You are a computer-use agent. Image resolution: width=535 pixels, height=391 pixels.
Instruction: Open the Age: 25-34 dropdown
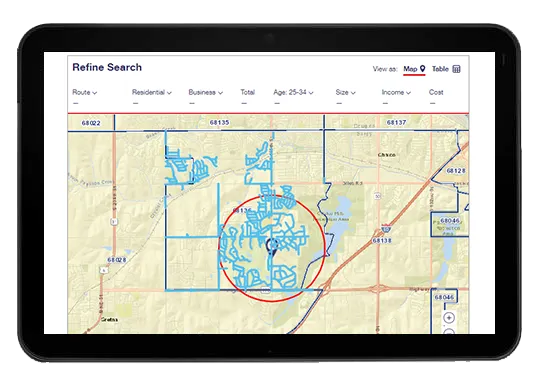point(293,92)
